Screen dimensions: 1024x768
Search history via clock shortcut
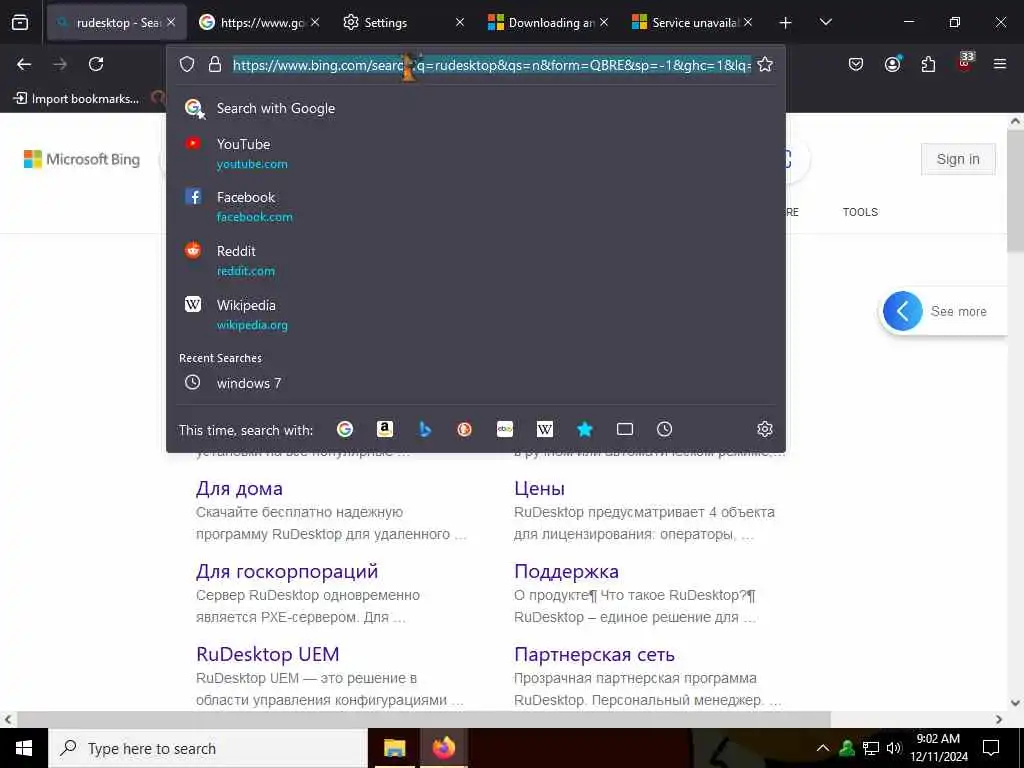coord(664,429)
